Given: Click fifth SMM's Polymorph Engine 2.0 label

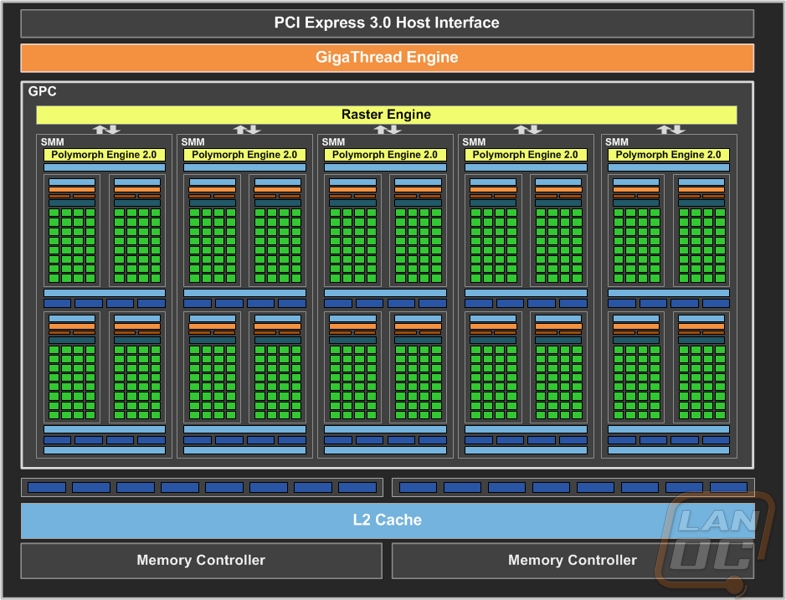Looking at the screenshot, I should [x=668, y=155].
